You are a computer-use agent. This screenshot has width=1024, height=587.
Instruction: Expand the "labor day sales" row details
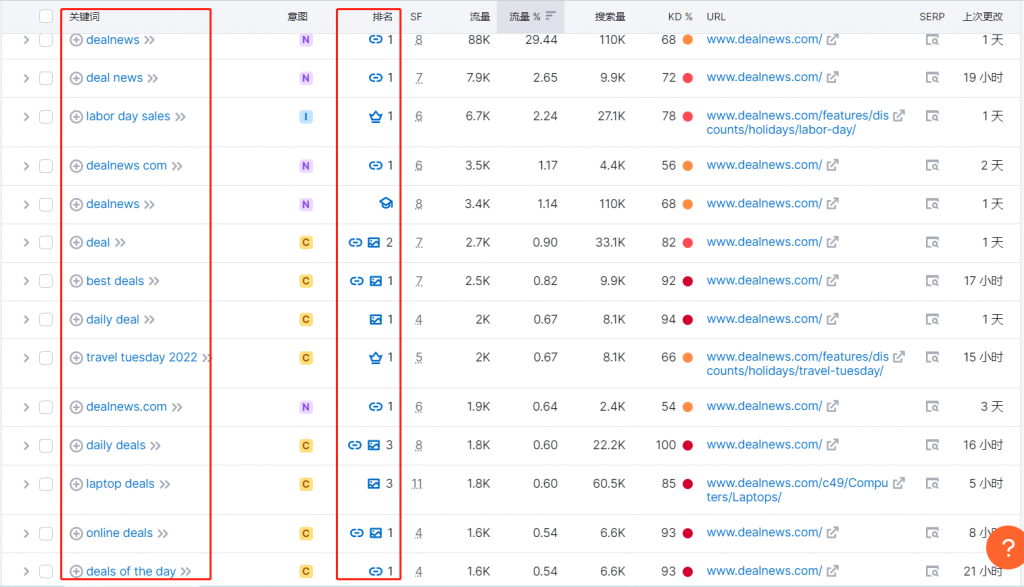pyautogui.click(x=26, y=117)
